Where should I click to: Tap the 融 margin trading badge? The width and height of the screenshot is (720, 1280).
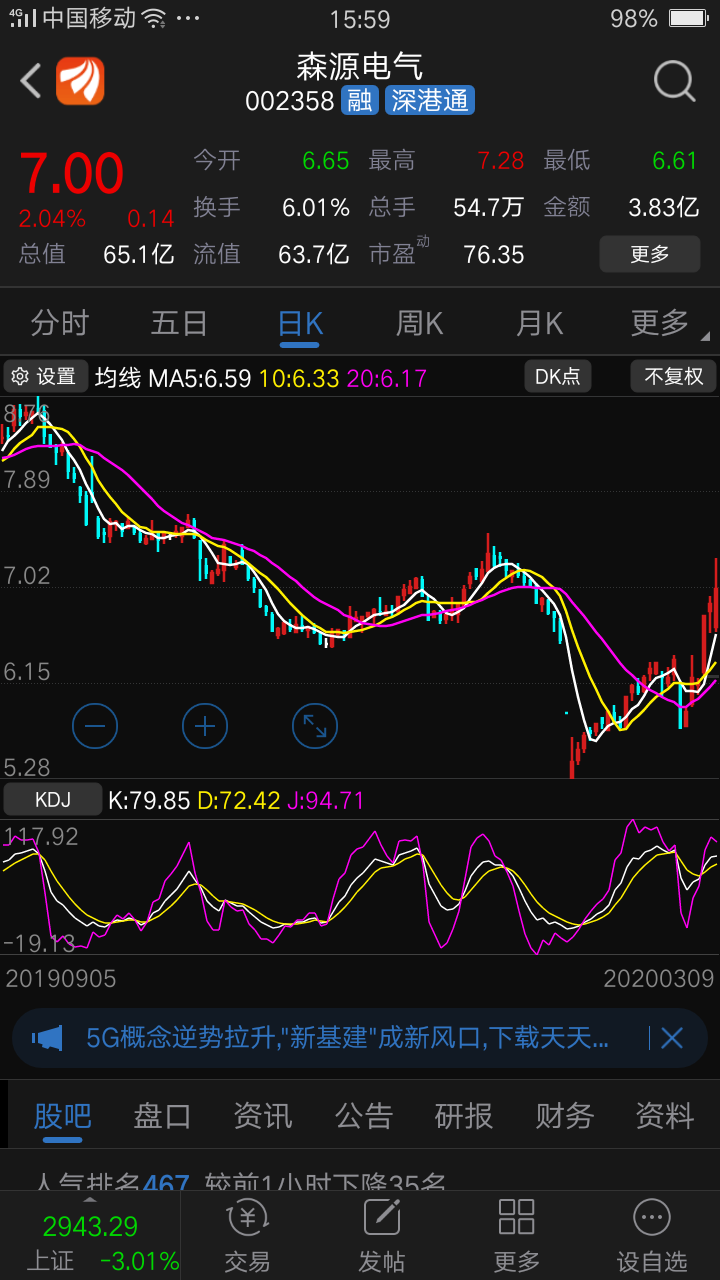[358, 100]
